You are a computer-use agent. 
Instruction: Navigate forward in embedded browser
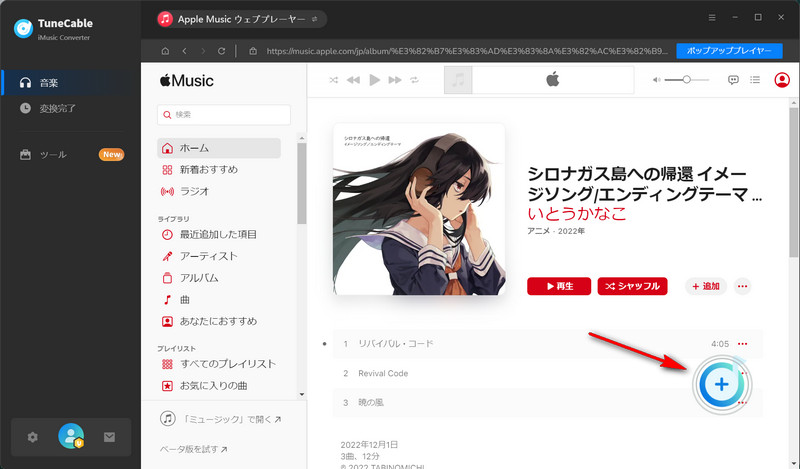pyautogui.click(x=203, y=51)
